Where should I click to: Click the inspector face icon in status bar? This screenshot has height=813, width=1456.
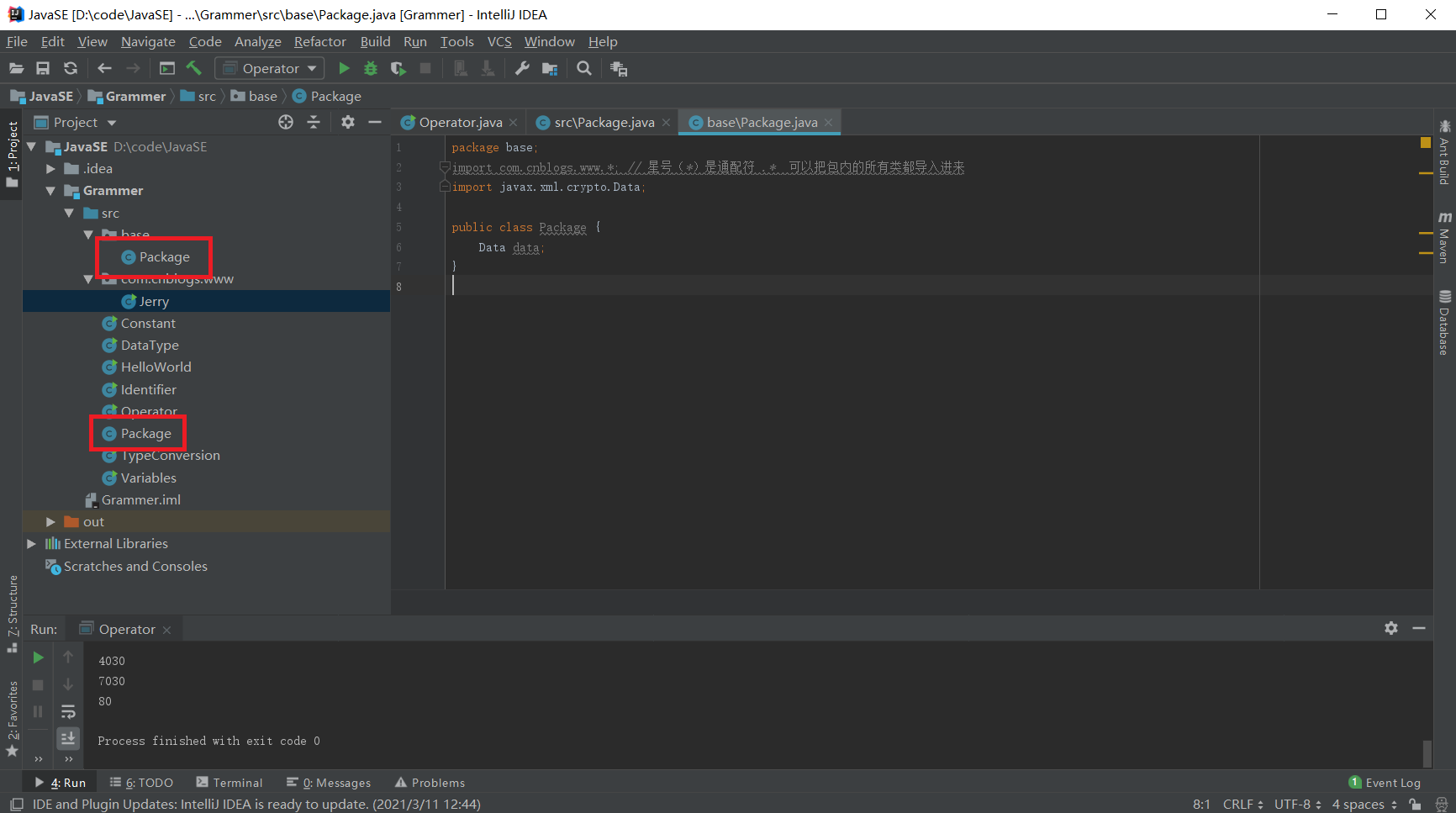pyautogui.click(x=1442, y=805)
